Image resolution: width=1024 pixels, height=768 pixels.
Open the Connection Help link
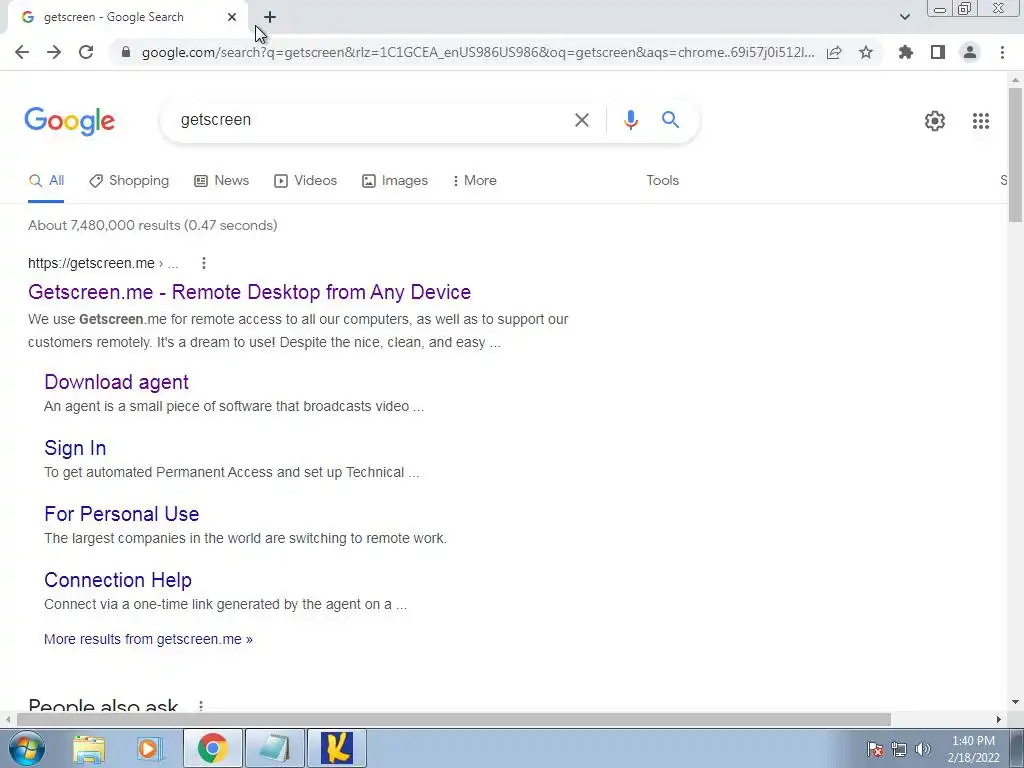pyautogui.click(x=118, y=580)
